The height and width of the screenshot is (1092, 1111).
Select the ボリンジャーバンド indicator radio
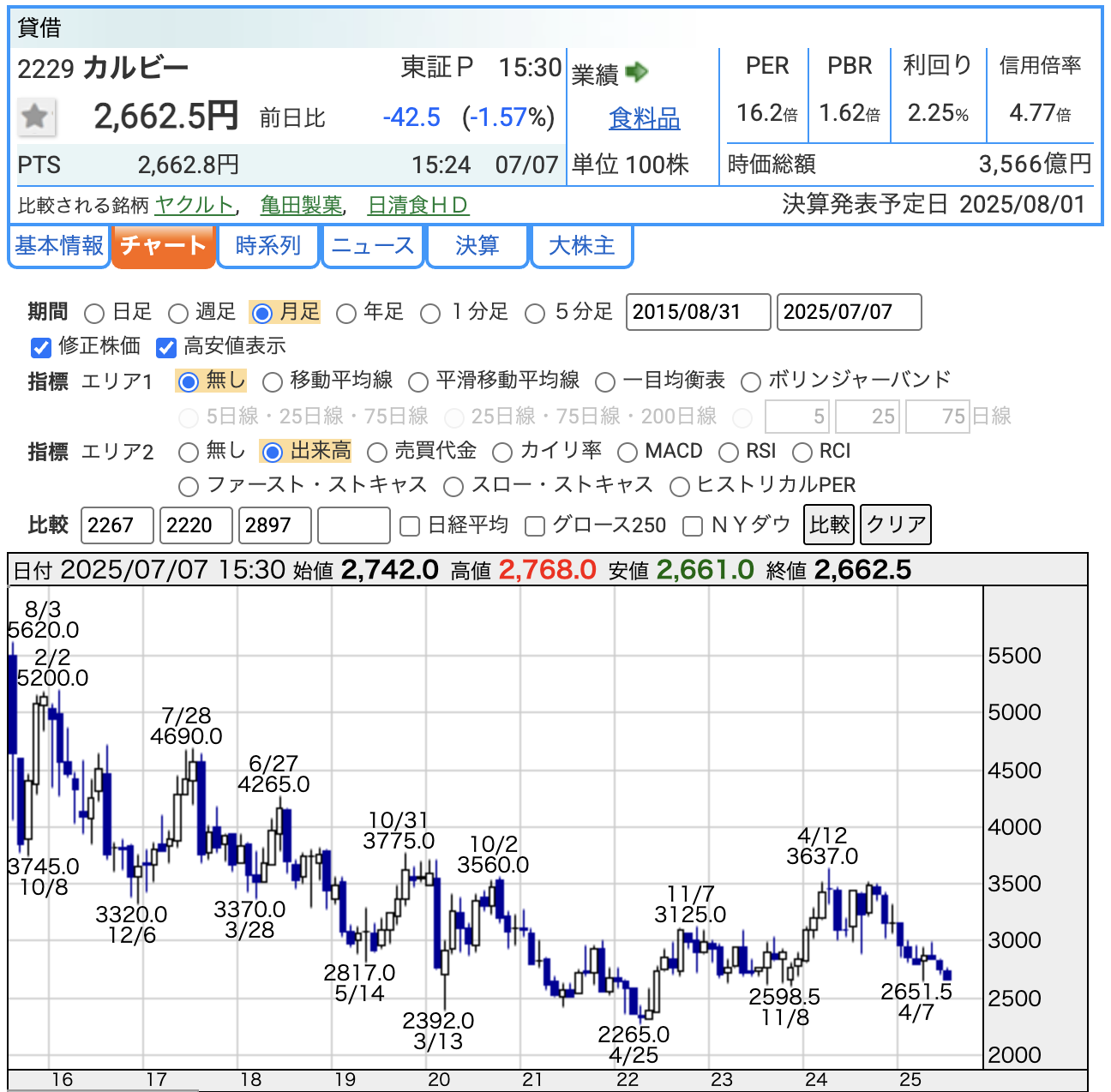coord(751,381)
